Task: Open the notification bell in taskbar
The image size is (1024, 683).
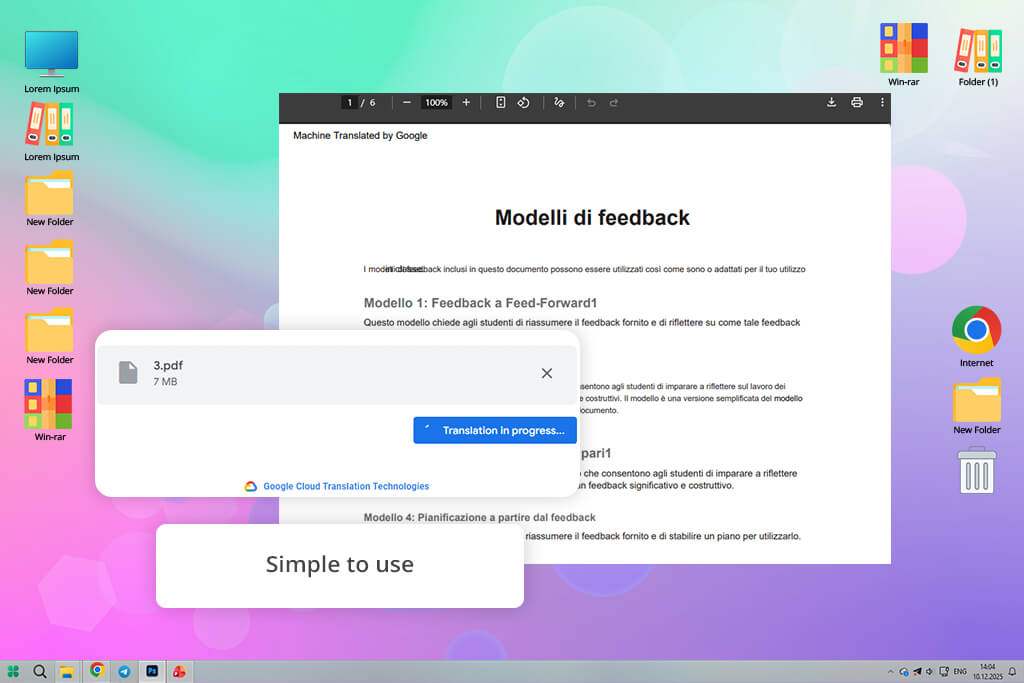Action: pyautogui.click(x=1012, y=671)
